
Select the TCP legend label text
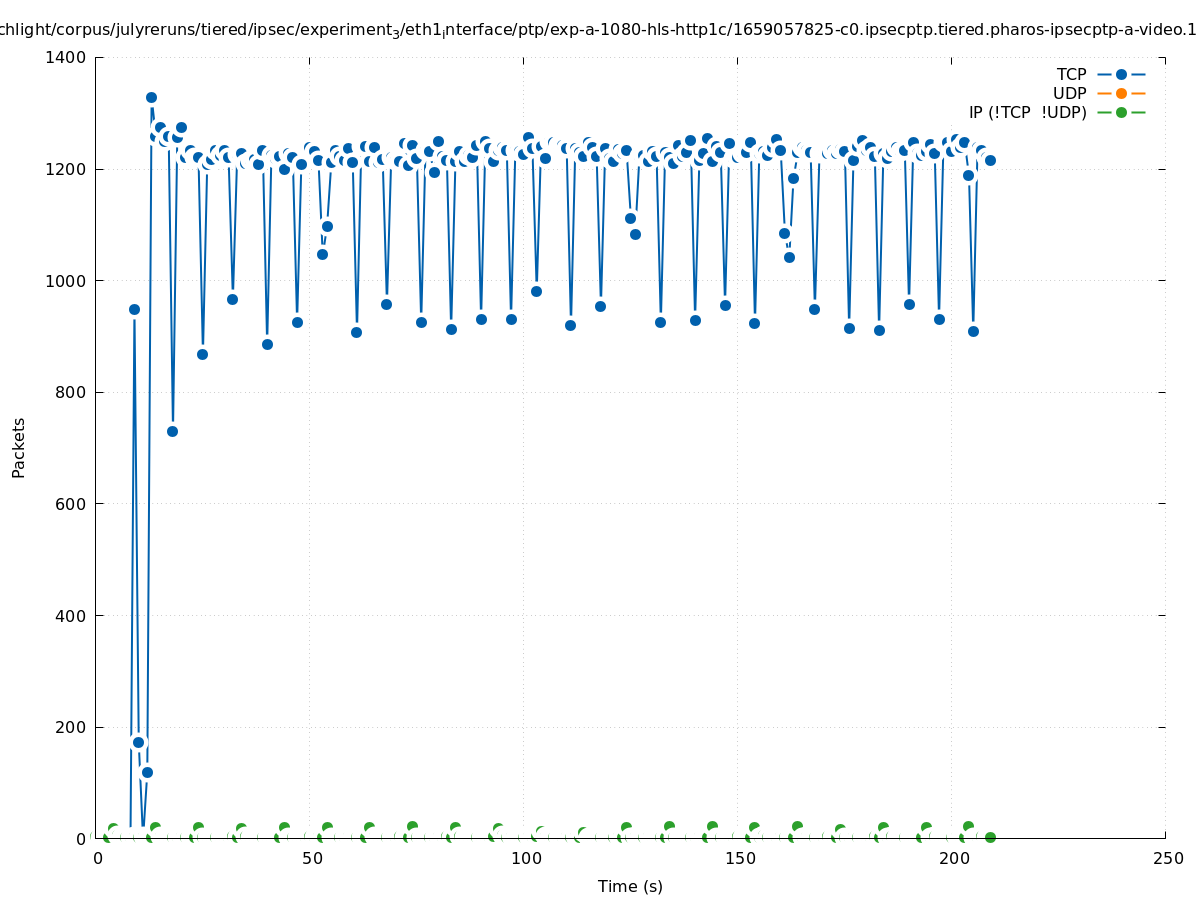coord(1071,74)
